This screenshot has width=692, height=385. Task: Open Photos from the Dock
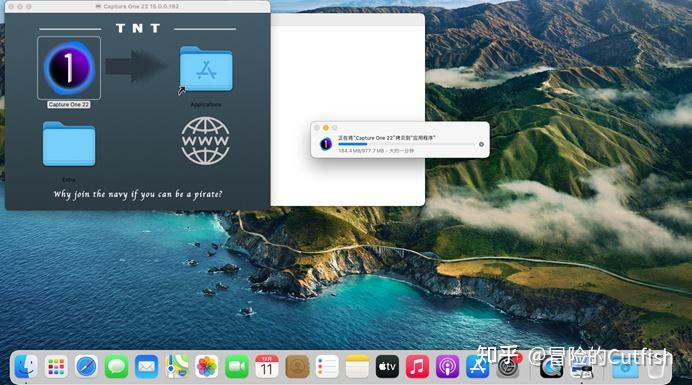207,366
